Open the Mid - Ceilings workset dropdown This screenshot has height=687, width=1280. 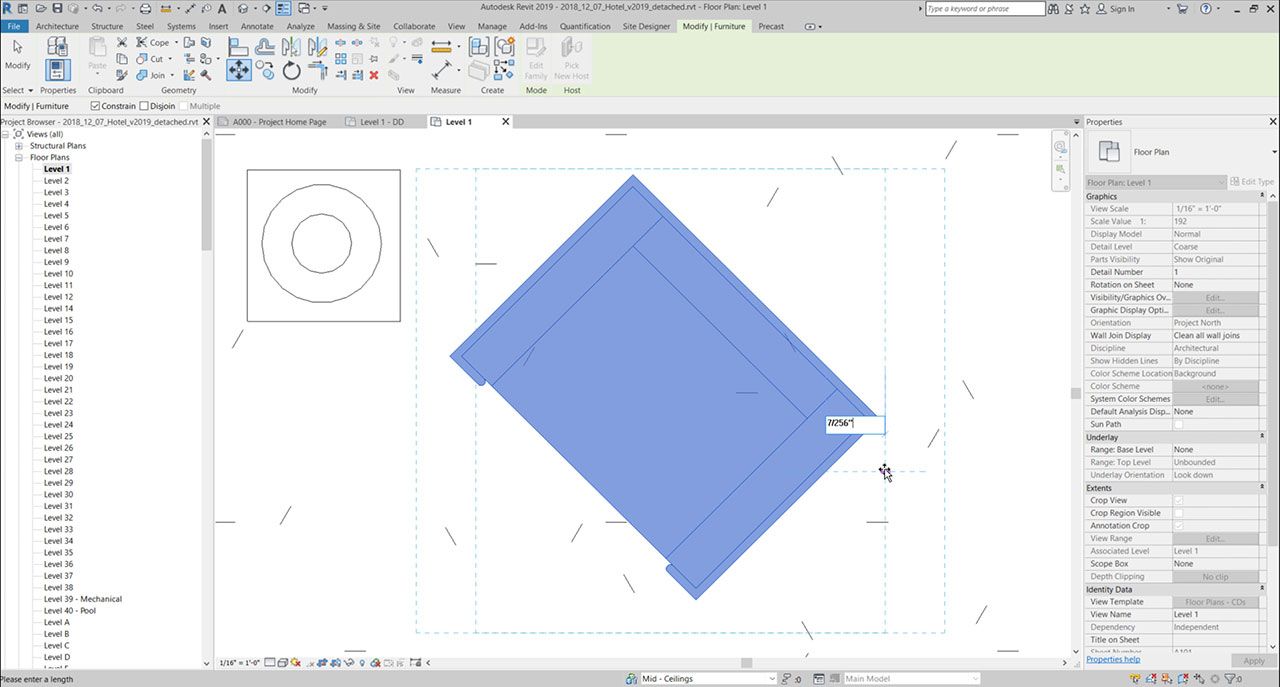[x=771, y=679]
